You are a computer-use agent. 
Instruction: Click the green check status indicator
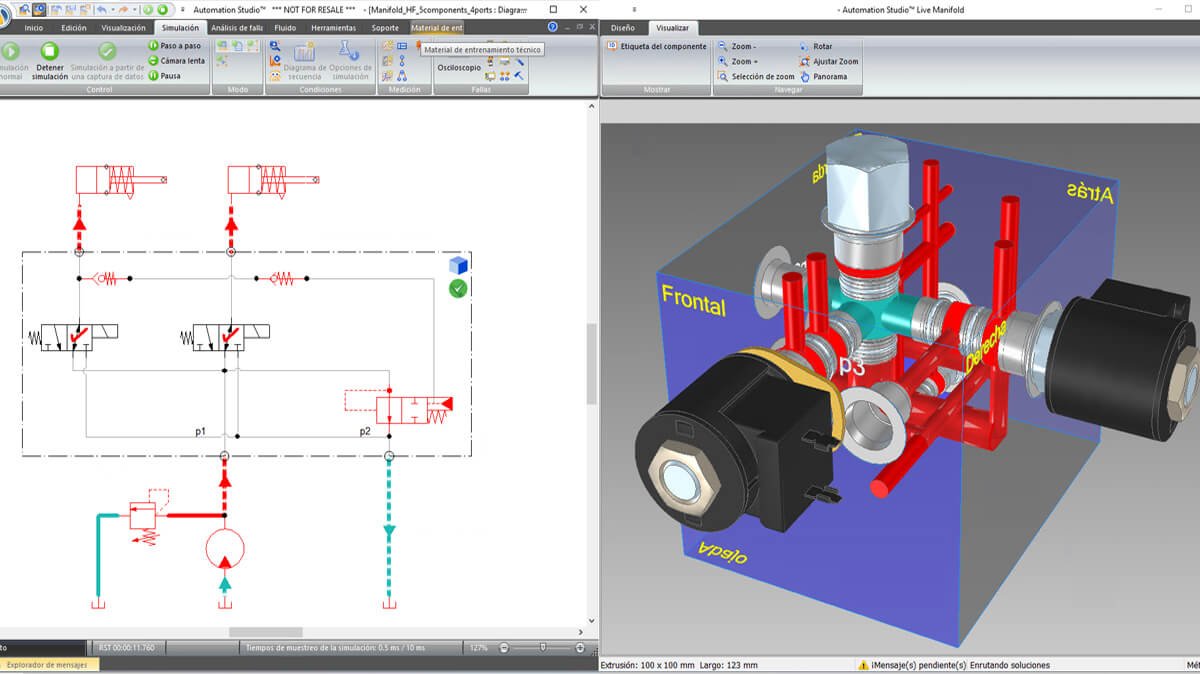coord(458,288)
